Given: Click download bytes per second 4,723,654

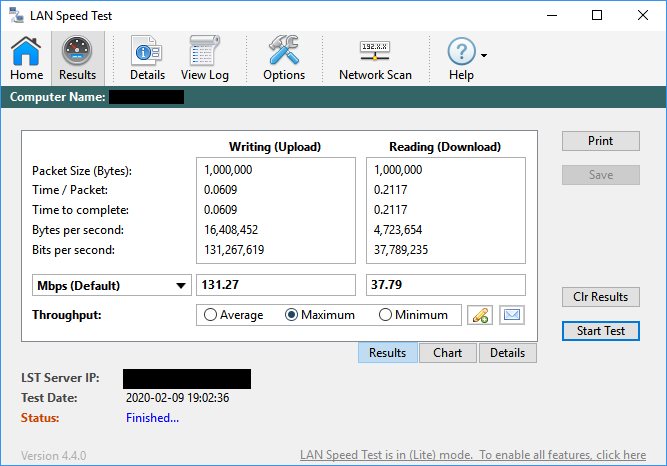Looking at the screenshot, I should pyautogui.click(x=398, y=230).
